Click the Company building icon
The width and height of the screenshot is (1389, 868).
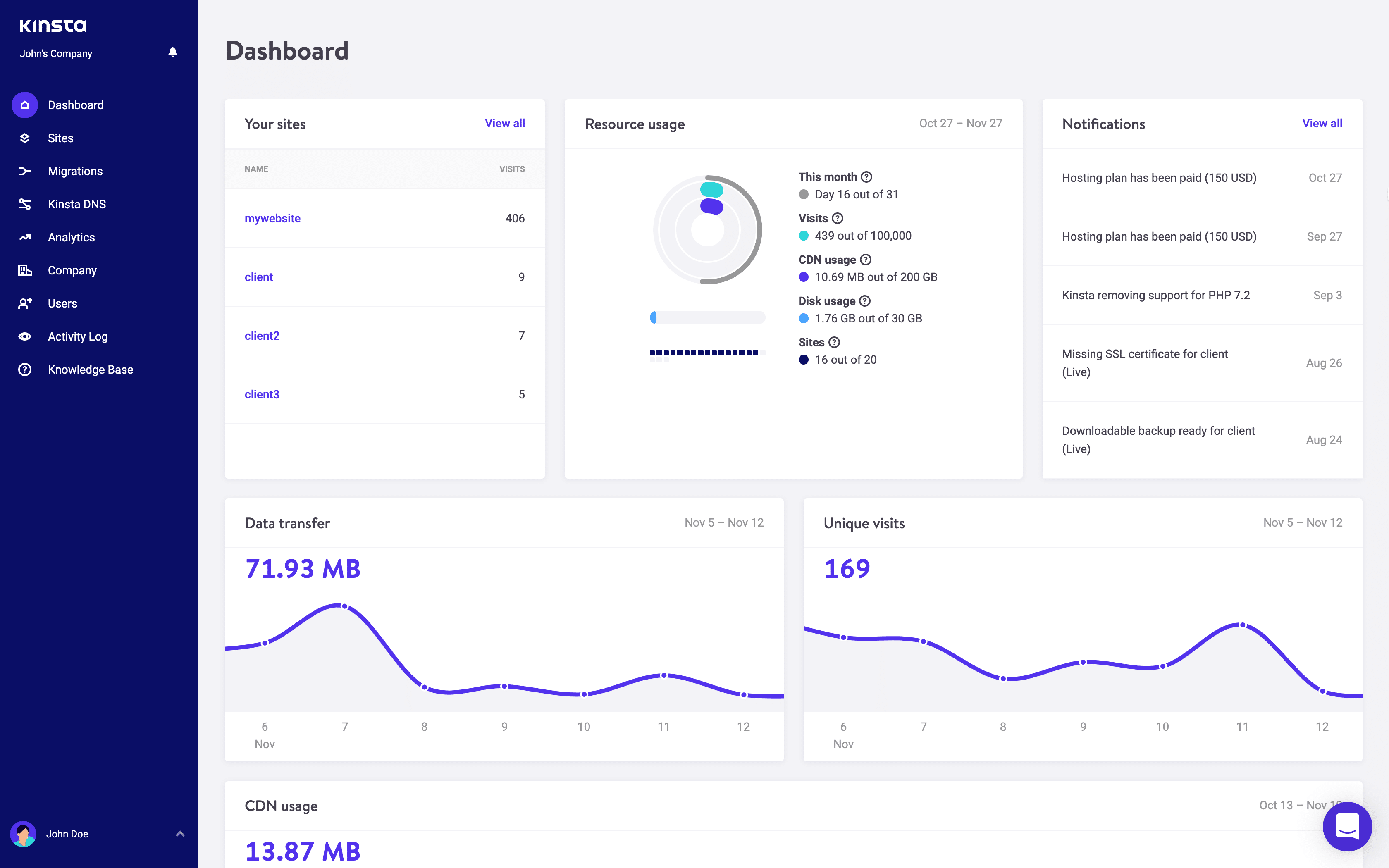(x=25, y=270)
